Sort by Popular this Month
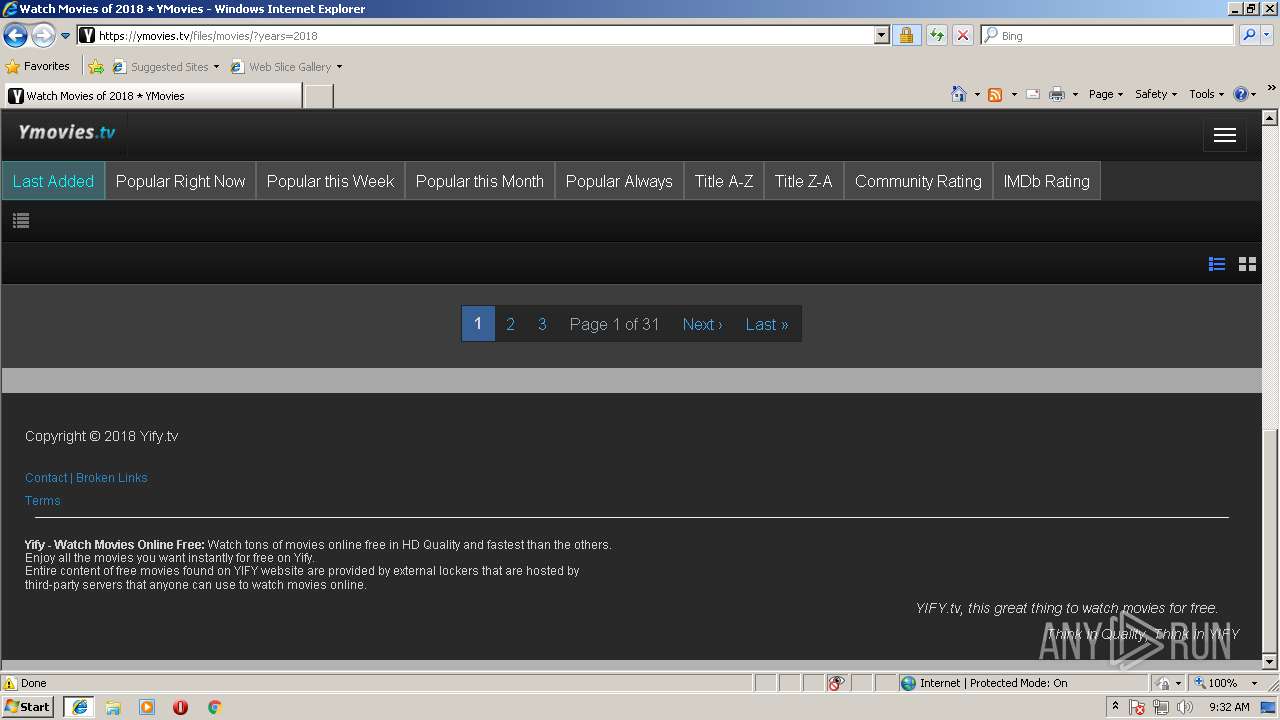The height and width of the screenshot is (720, 1280). pyautogui.click(x=480, y=181)
